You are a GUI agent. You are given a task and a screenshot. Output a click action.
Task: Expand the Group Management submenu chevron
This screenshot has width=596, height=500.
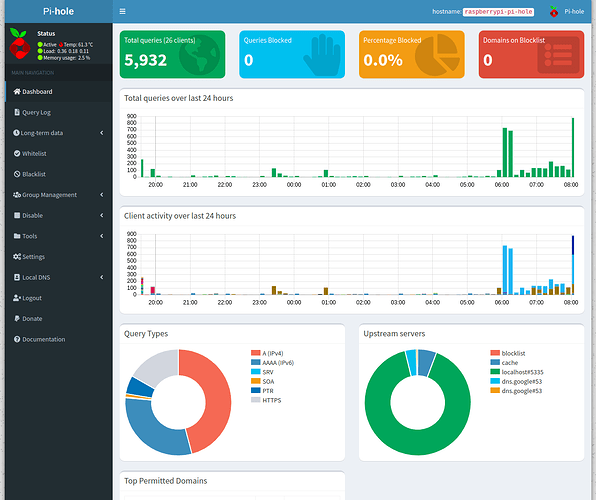click(101, 195)
